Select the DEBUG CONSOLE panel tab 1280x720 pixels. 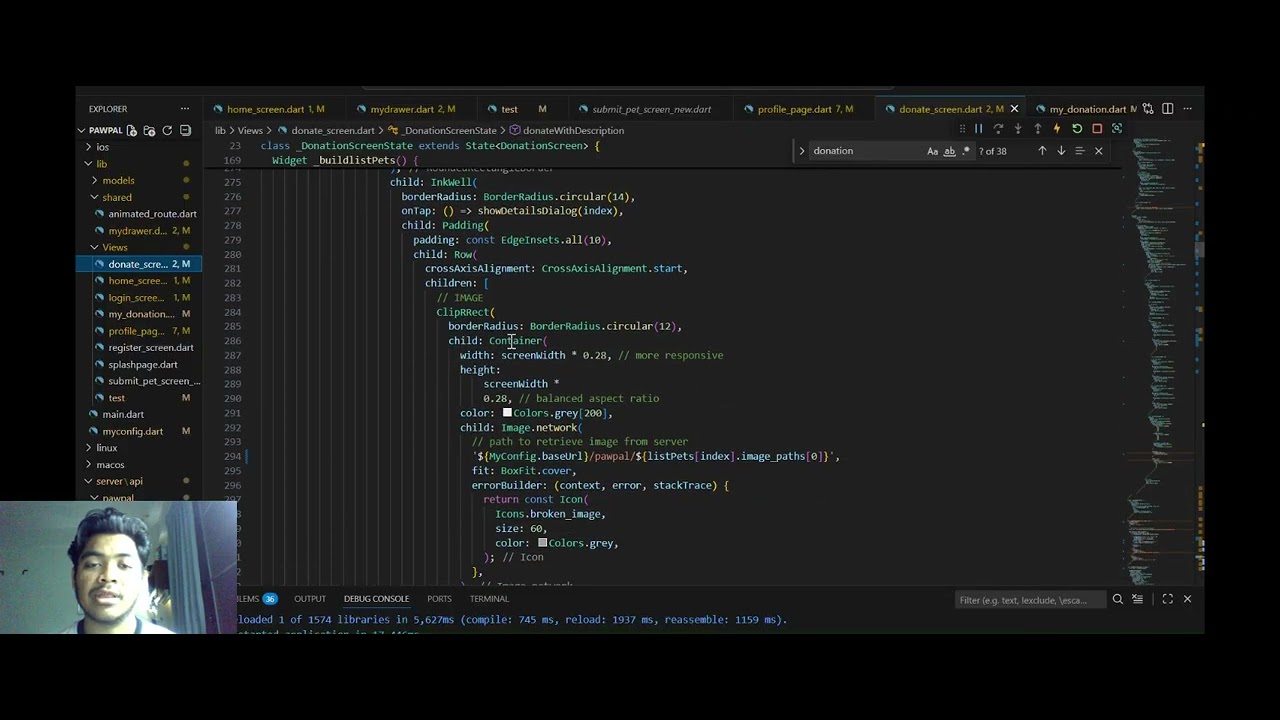tap(376, 599)
